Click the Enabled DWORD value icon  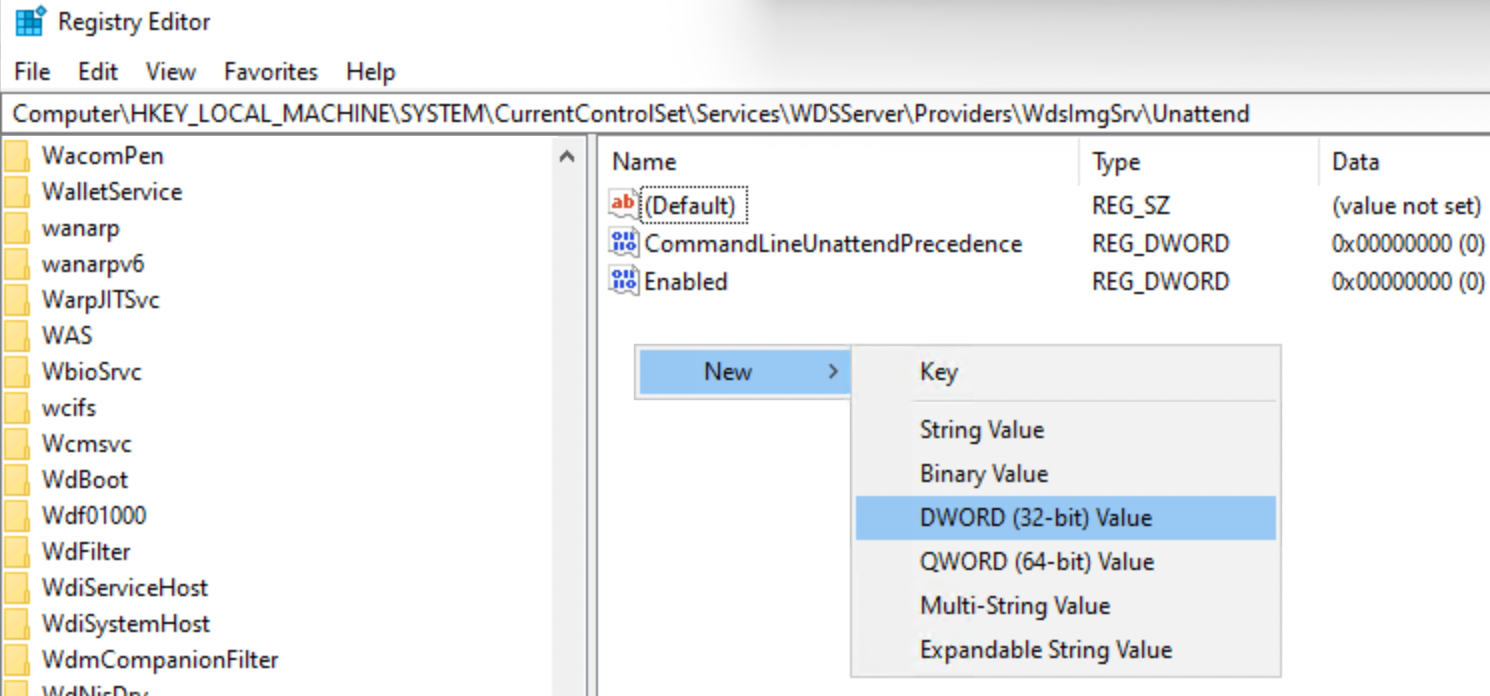(623, 281)
